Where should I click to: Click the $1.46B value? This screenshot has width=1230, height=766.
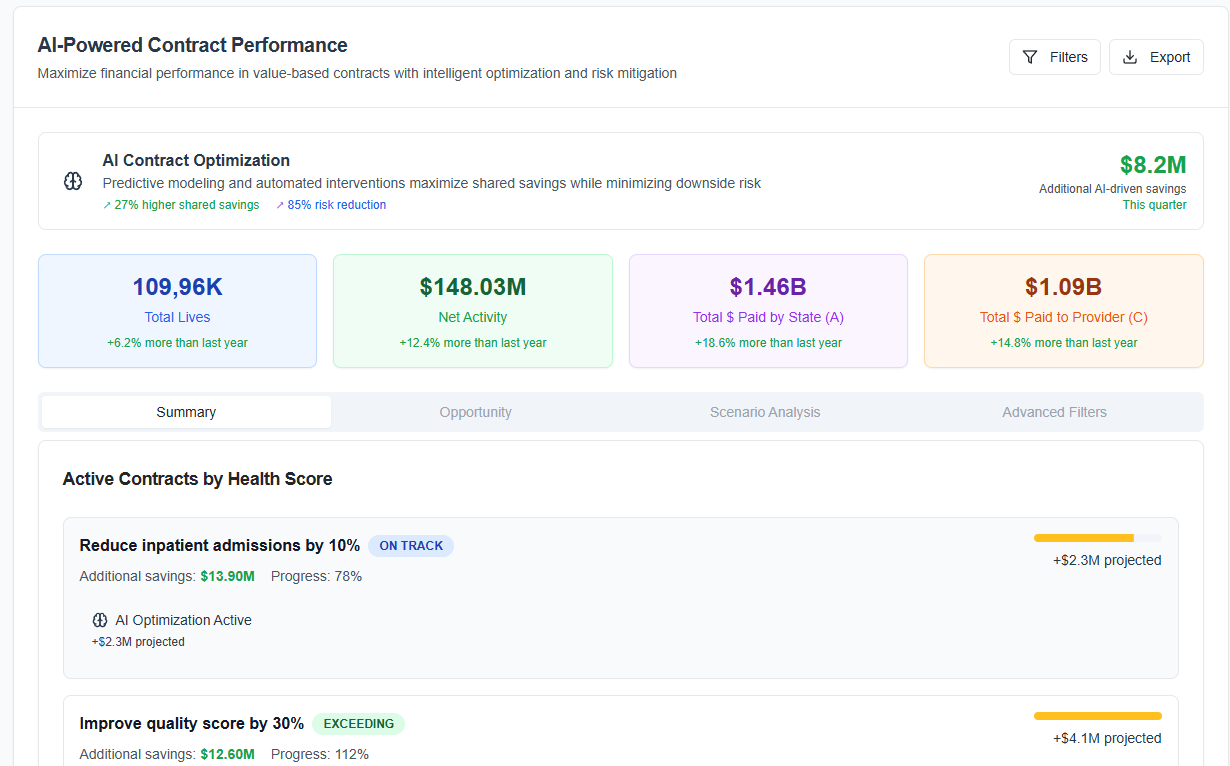[768, 287]
